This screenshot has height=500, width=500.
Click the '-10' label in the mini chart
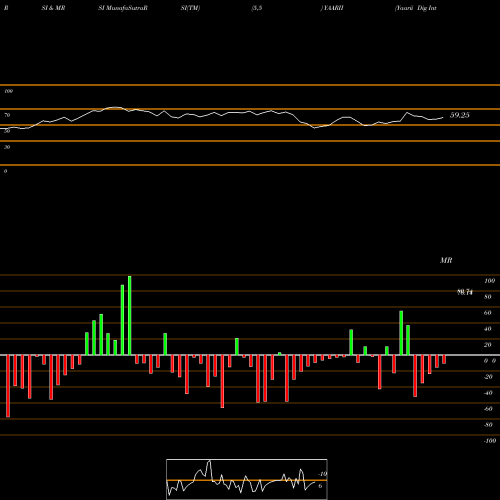(x=322, y=474)
